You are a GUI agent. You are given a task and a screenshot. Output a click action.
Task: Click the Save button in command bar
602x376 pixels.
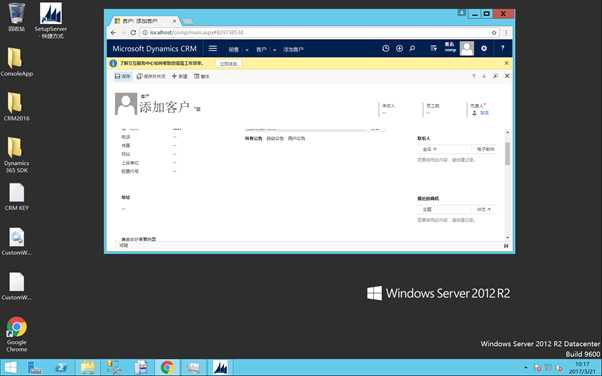[122, 76]
